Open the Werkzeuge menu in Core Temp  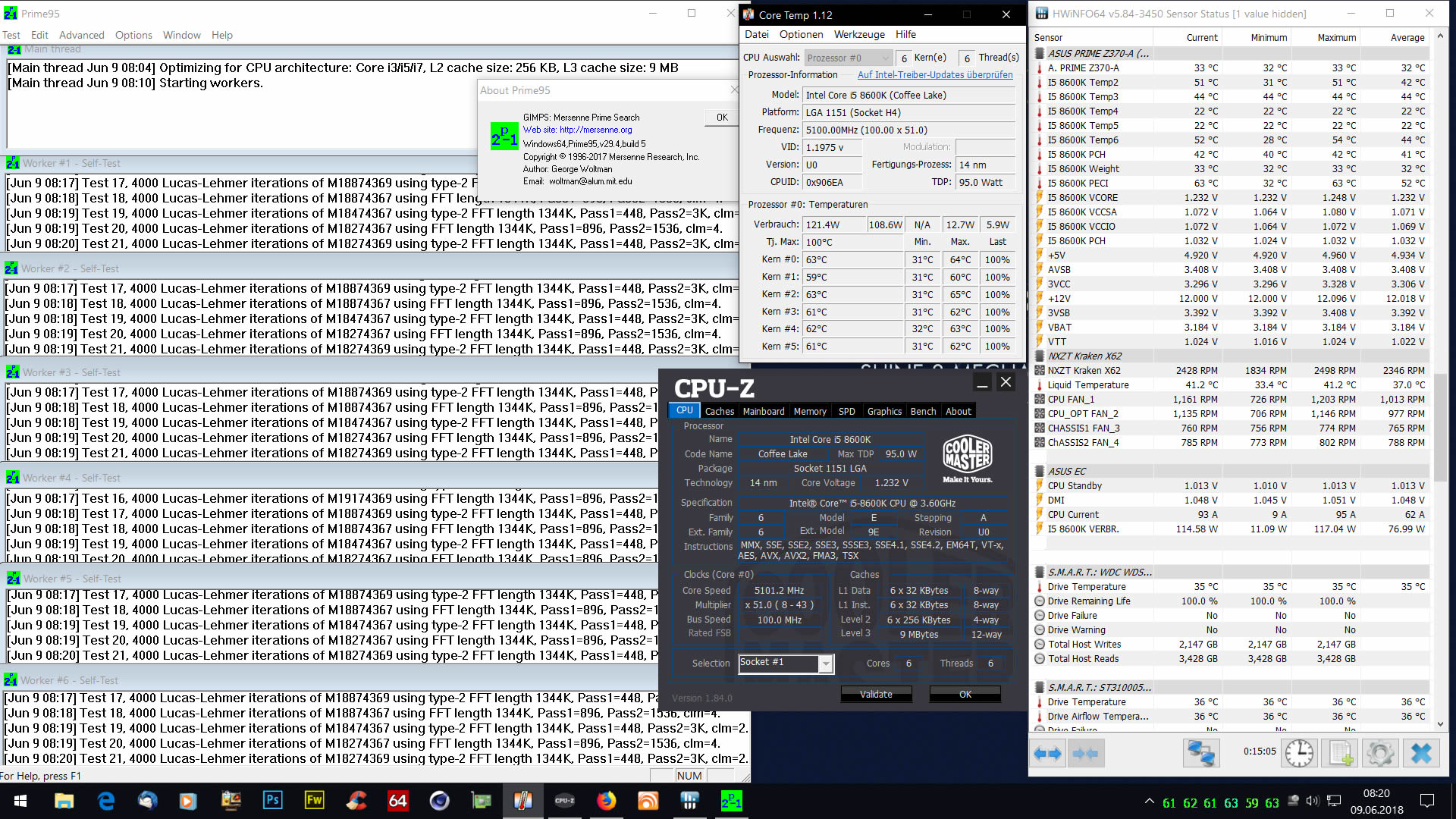click(x=858, y=34)
